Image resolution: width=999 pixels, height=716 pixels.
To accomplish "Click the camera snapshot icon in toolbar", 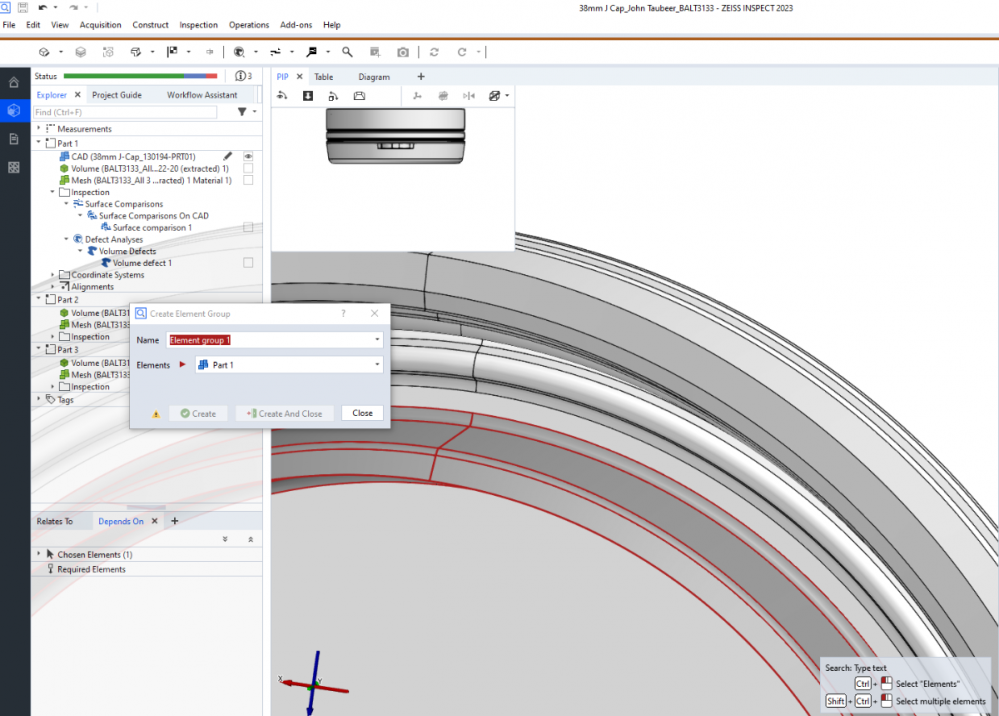I will pyautogui.click(x=402, y=52).
